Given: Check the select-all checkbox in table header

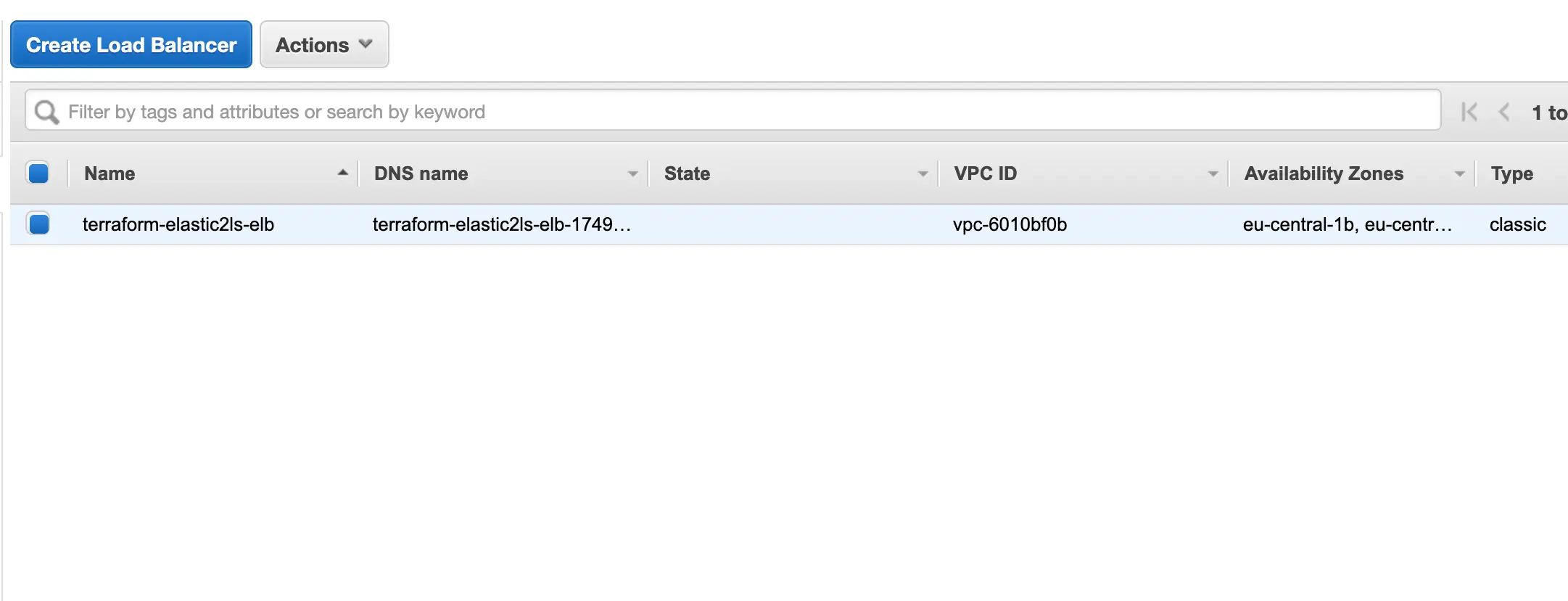Looking at the screenshot, I should coord(38,173).
